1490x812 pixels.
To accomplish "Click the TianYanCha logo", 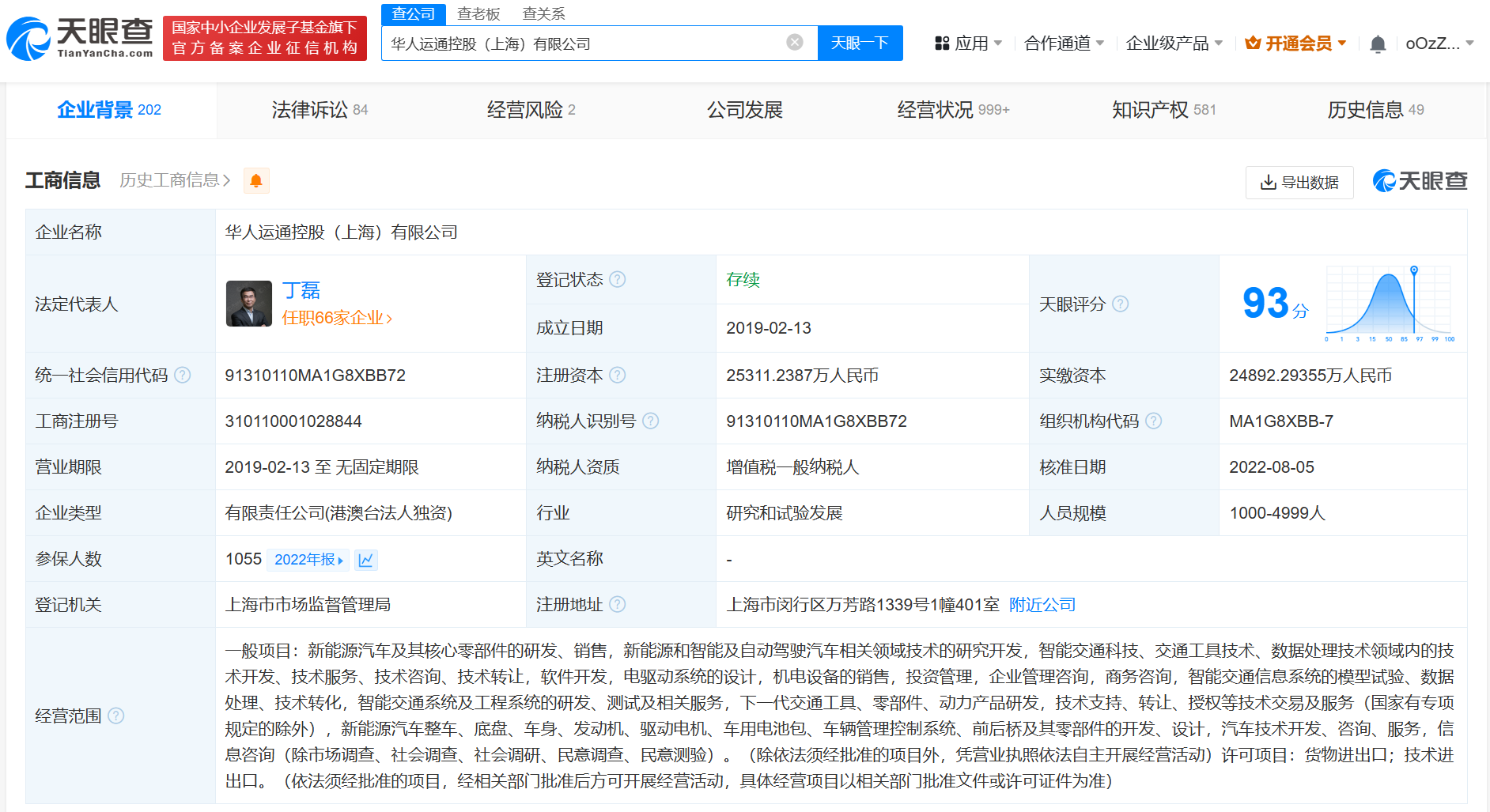I will (x=80, y=38).
